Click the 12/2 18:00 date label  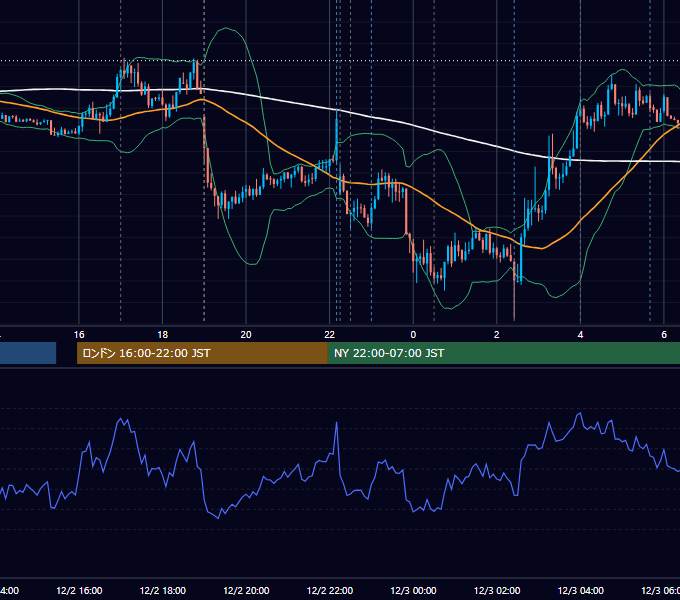tap(163, 590)
